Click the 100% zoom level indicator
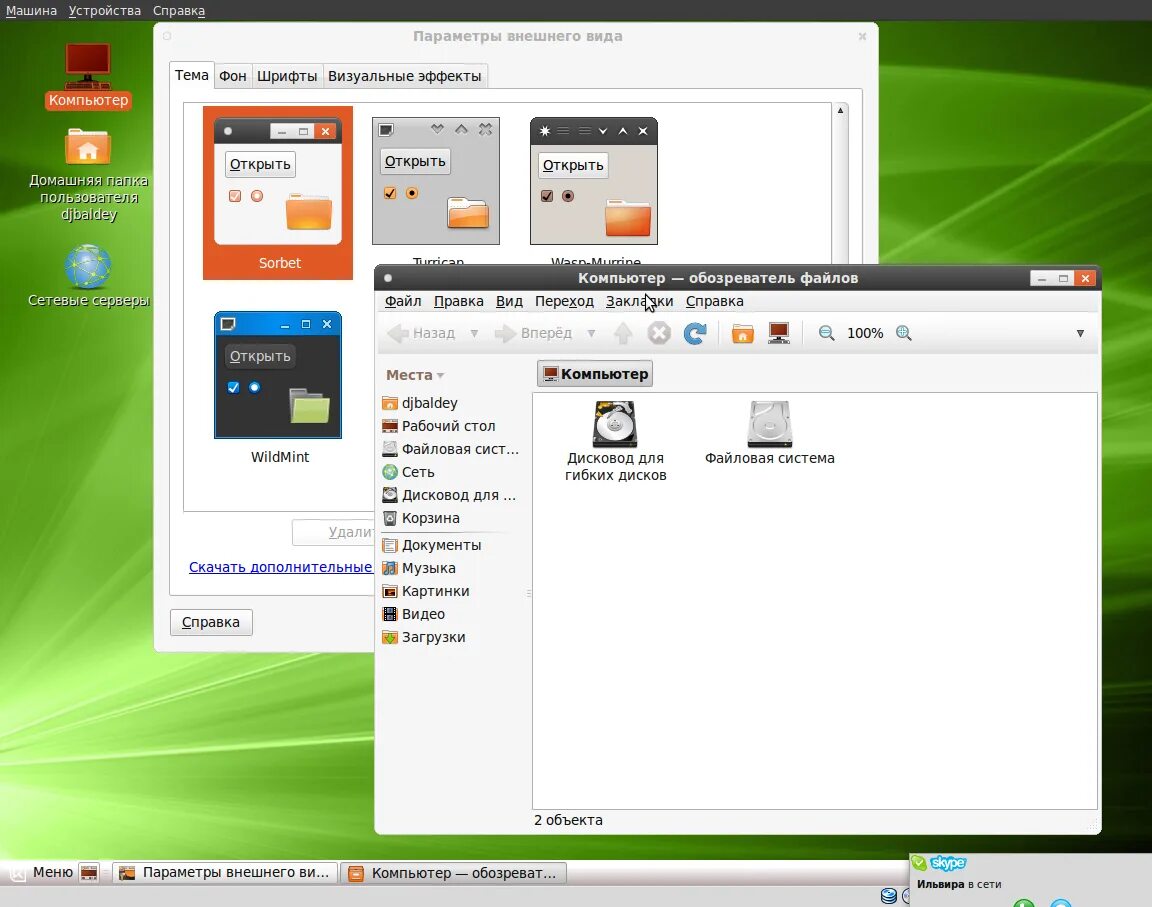Viewport: 1152px width, 907px height. point(865,333)
